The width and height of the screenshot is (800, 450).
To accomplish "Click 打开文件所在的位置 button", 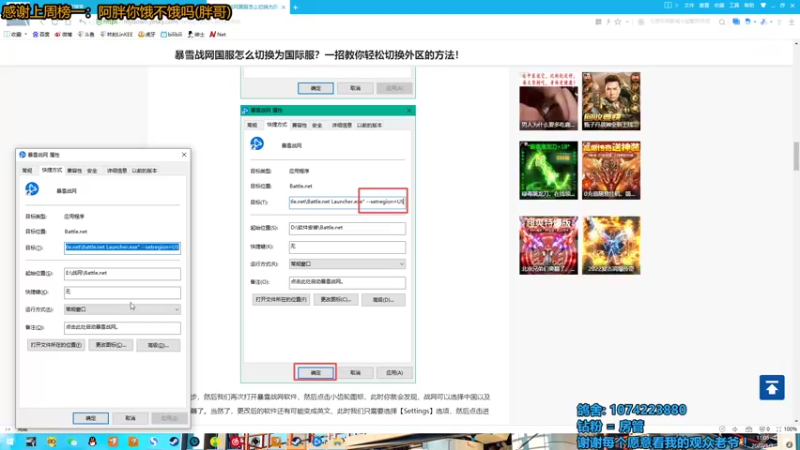I will [x=56, y=345].
